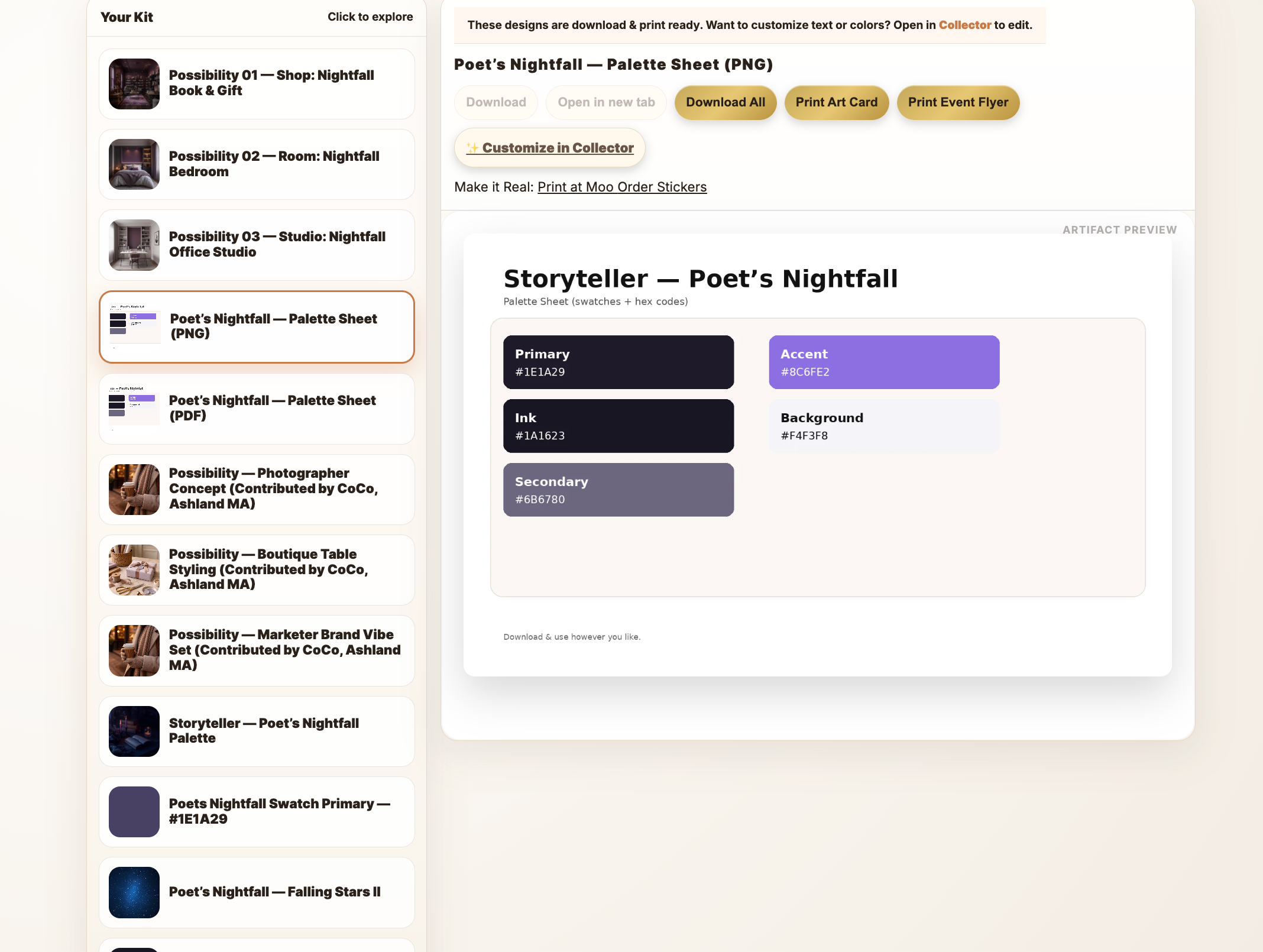This screenshot has width=1263, height=952.
Task: Click the Palette Sheet (PDF) preview icon
Action: [x=134, y=408]
